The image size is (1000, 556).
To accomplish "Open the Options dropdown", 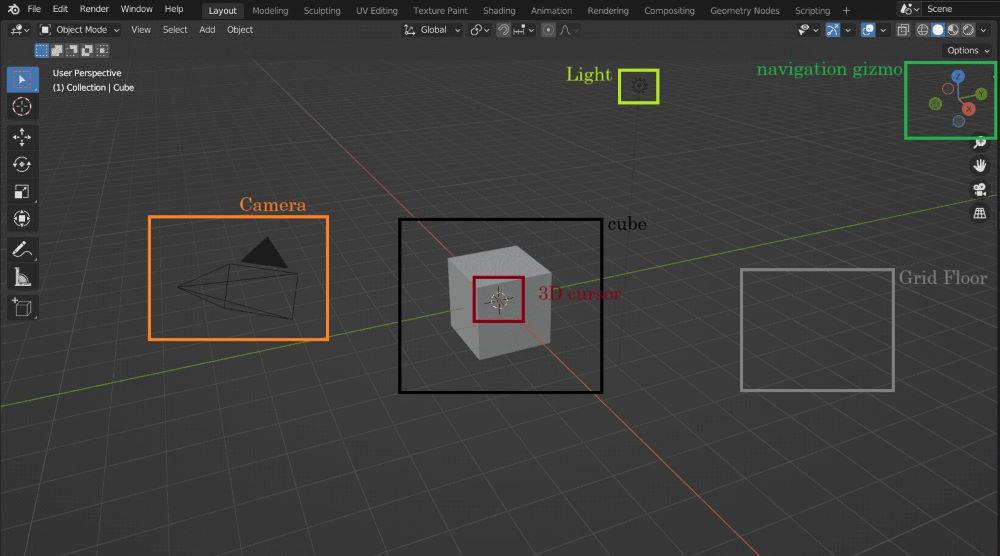I will click(x=968, y=50).
